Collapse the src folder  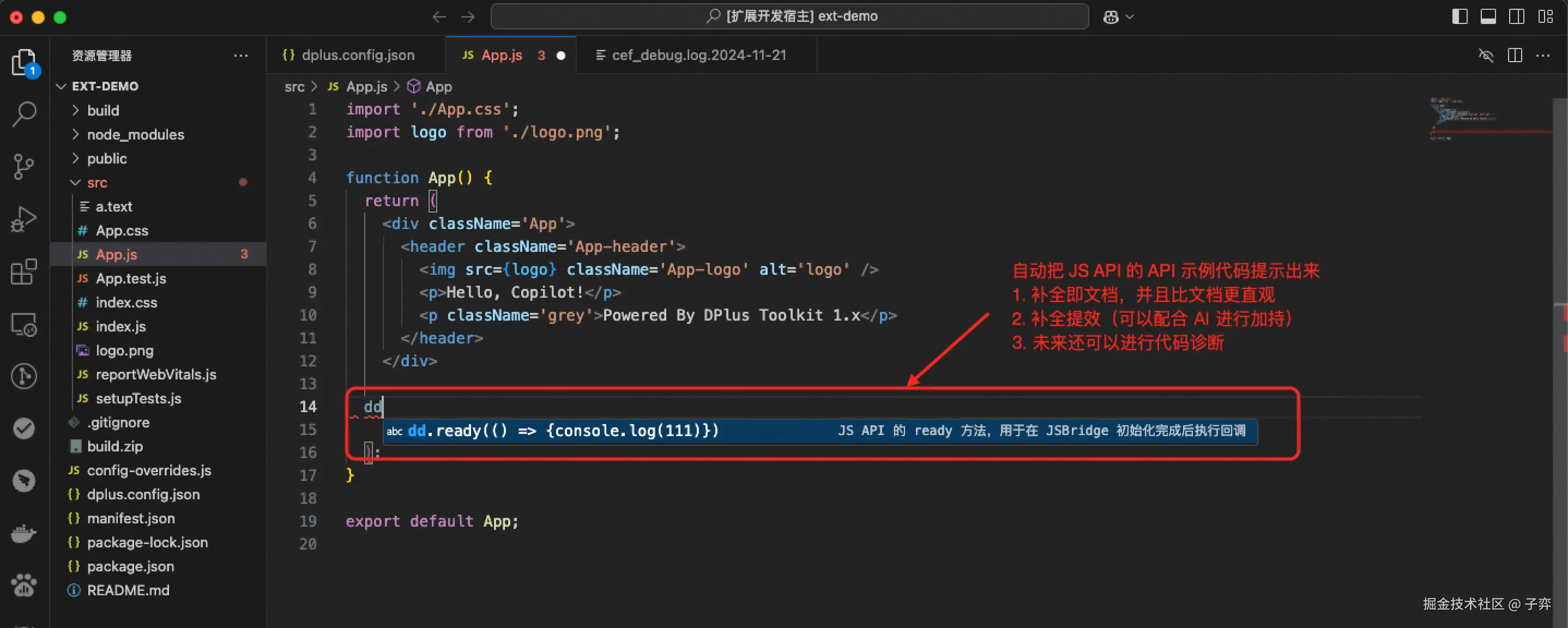pyautogui.click(x=96, y=183)
